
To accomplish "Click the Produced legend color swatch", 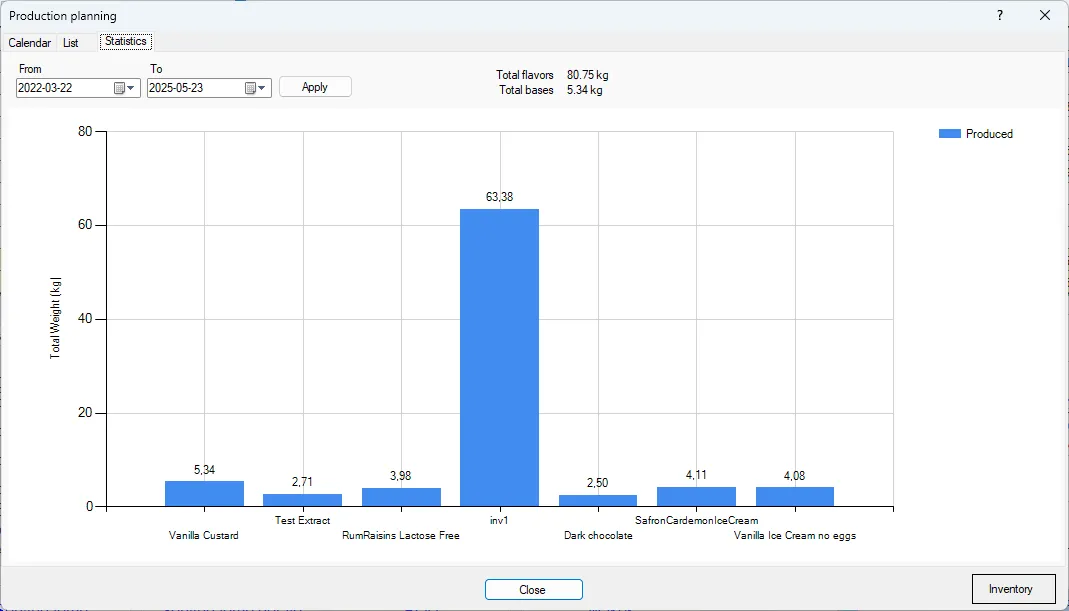I will tap(950, 134).
